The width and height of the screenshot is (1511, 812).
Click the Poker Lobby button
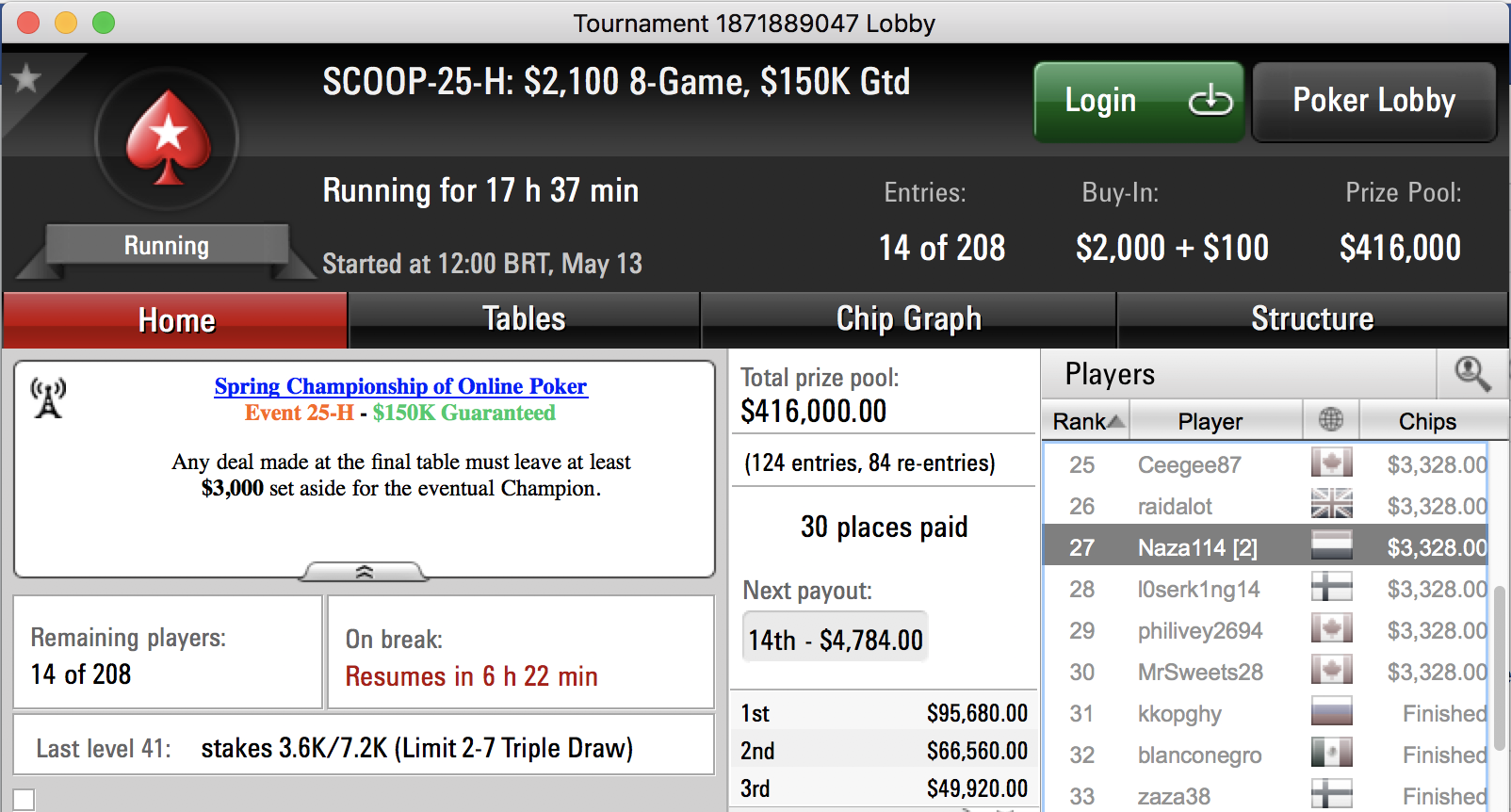[1373, 101]
